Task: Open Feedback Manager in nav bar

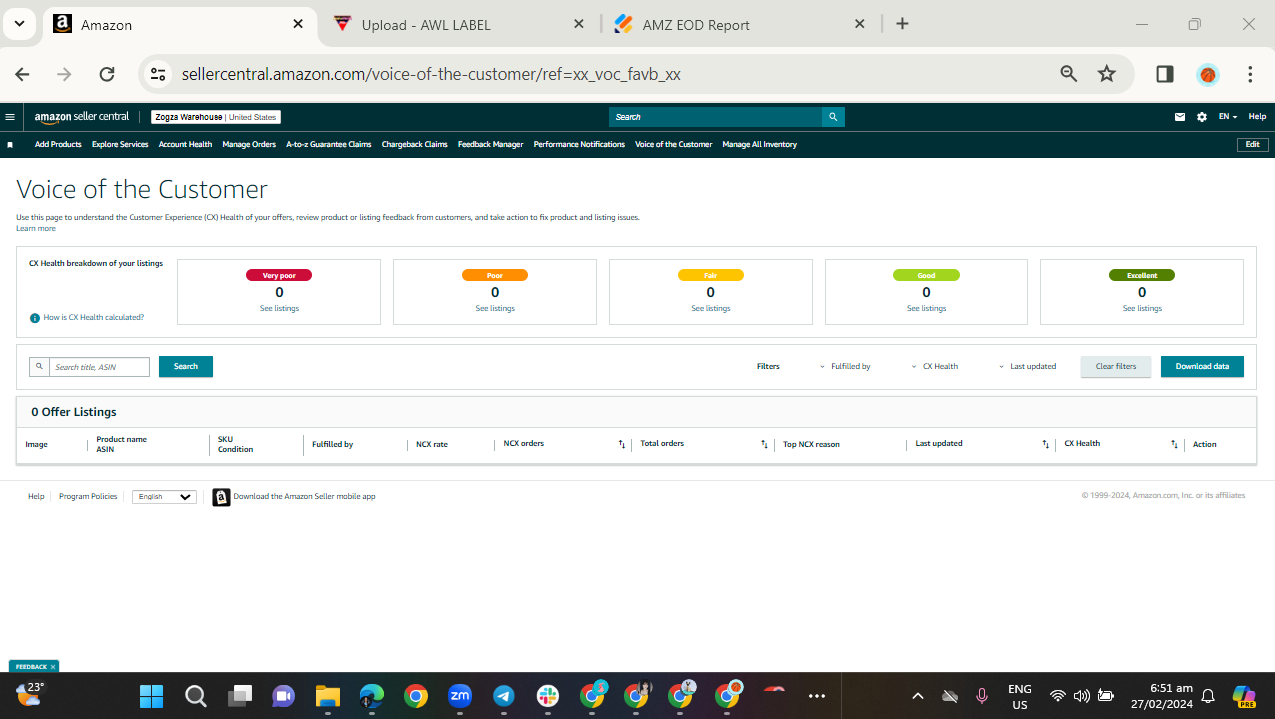Action: [490, 145]
